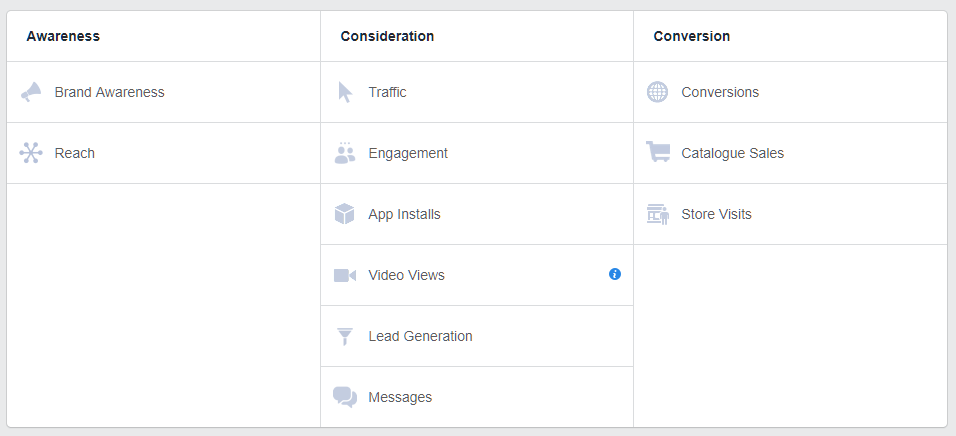Click the Engagement people icon

coord(345,153)
